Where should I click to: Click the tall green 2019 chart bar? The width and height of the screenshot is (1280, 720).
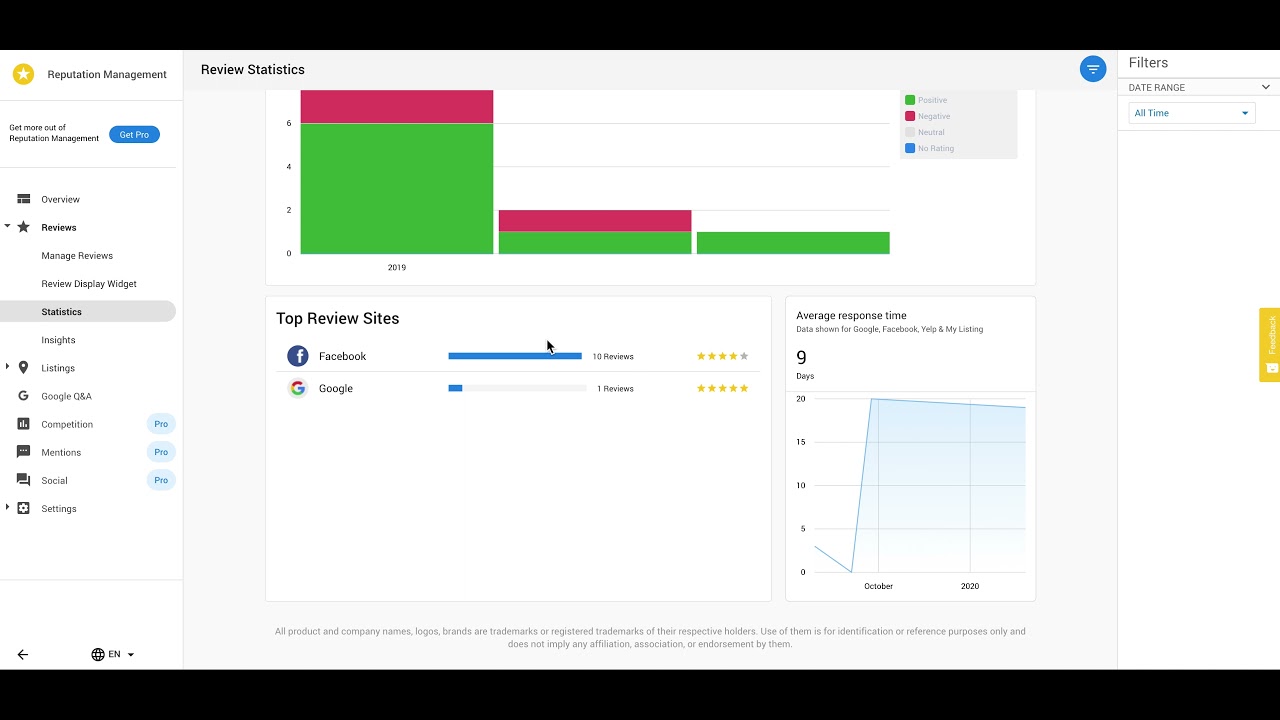click(397, 188)
